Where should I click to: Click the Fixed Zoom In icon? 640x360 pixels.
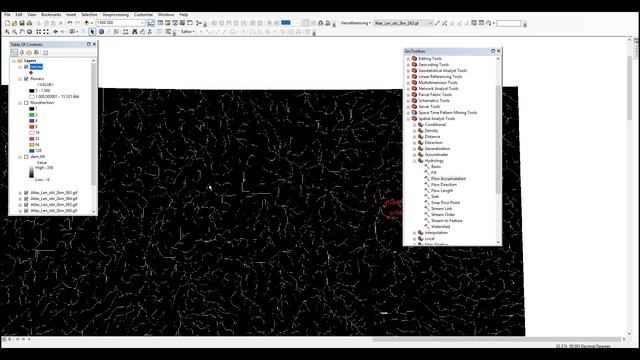coord(39,32)
